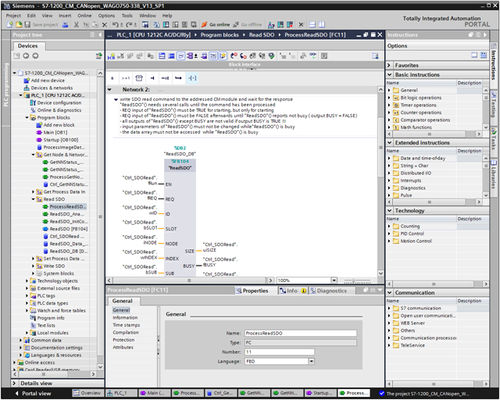Insert an empty box from the favorites bar
Viewport: 500px width, 400px height.
(139, 78)
